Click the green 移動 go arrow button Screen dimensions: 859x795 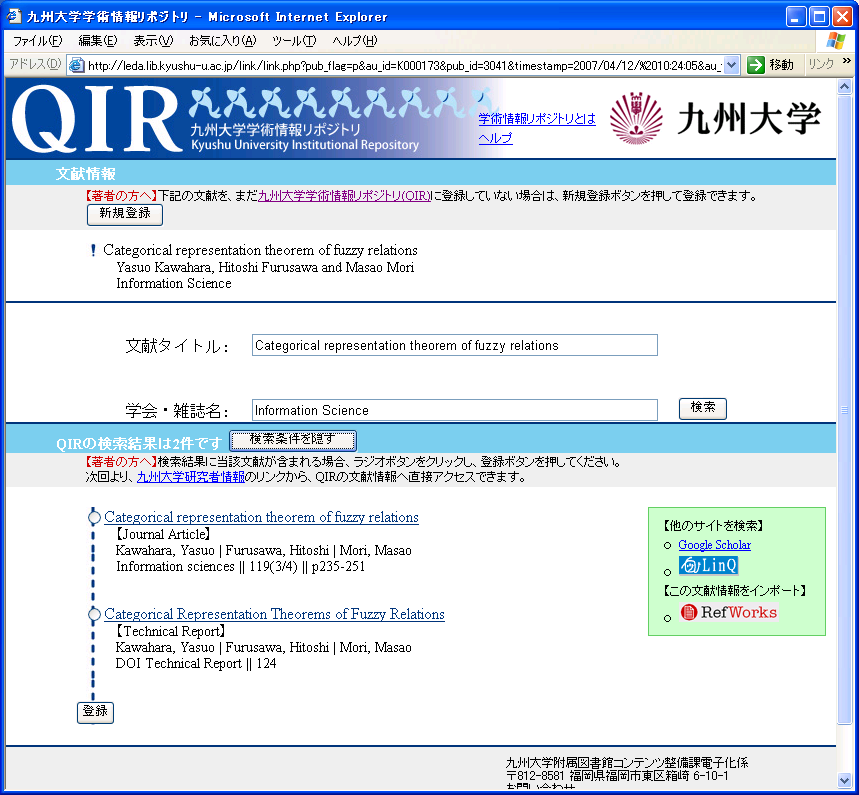pos(756,64)
